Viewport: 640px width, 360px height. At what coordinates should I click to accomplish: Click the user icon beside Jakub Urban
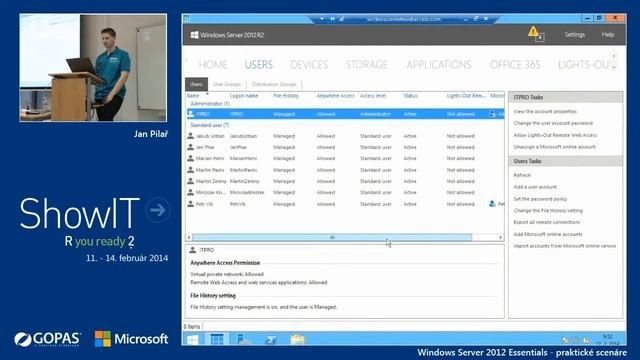click(x=190, y=136)
